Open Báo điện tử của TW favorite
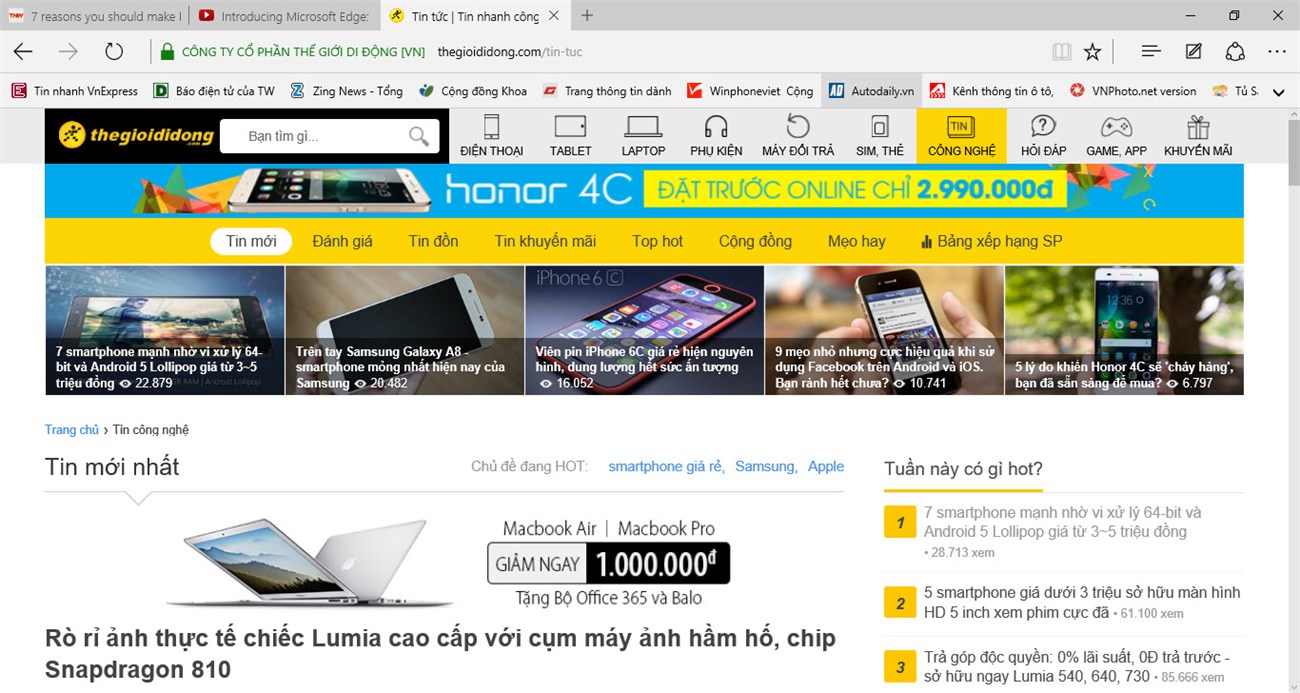 (214, 91)
